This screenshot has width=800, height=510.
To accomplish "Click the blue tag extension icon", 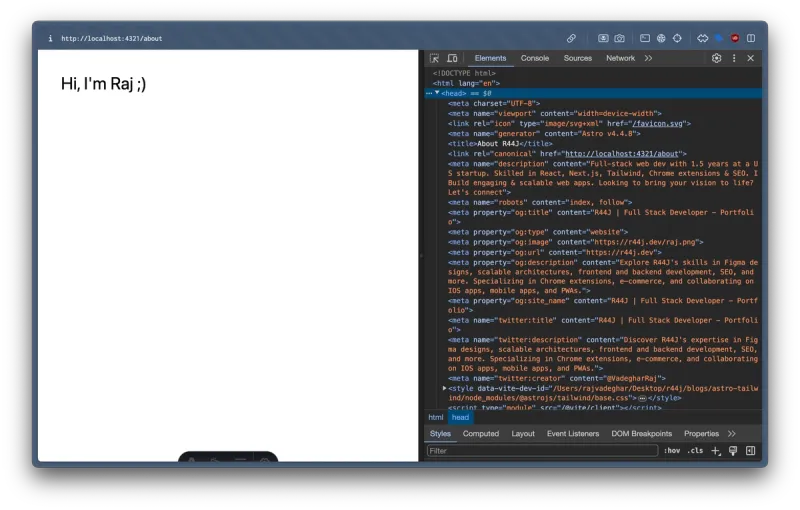I will (719, 38).
